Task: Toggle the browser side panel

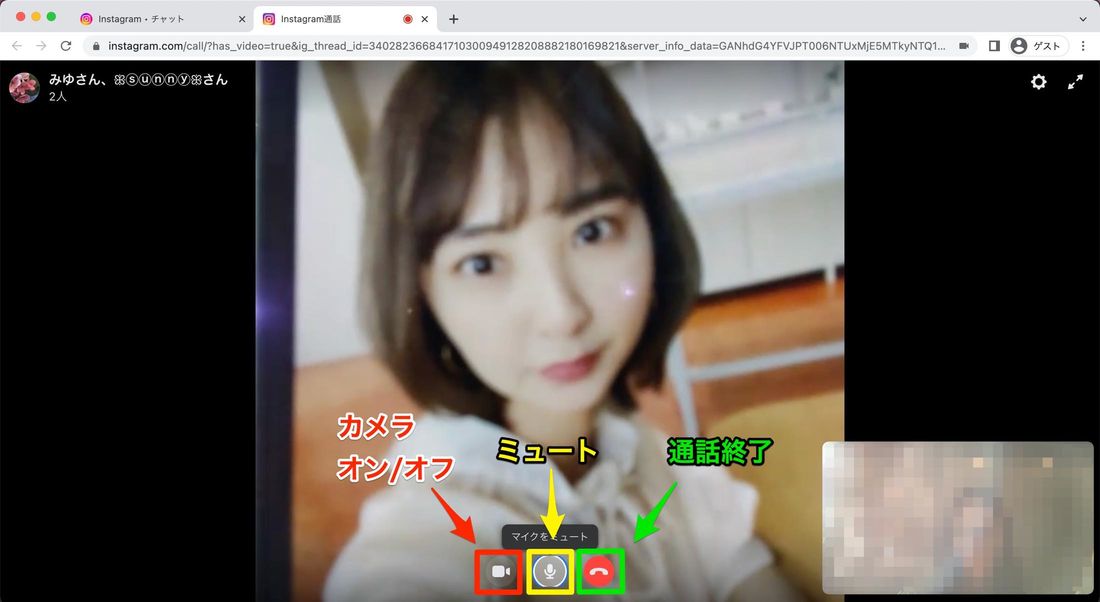Action: [994, 46]
